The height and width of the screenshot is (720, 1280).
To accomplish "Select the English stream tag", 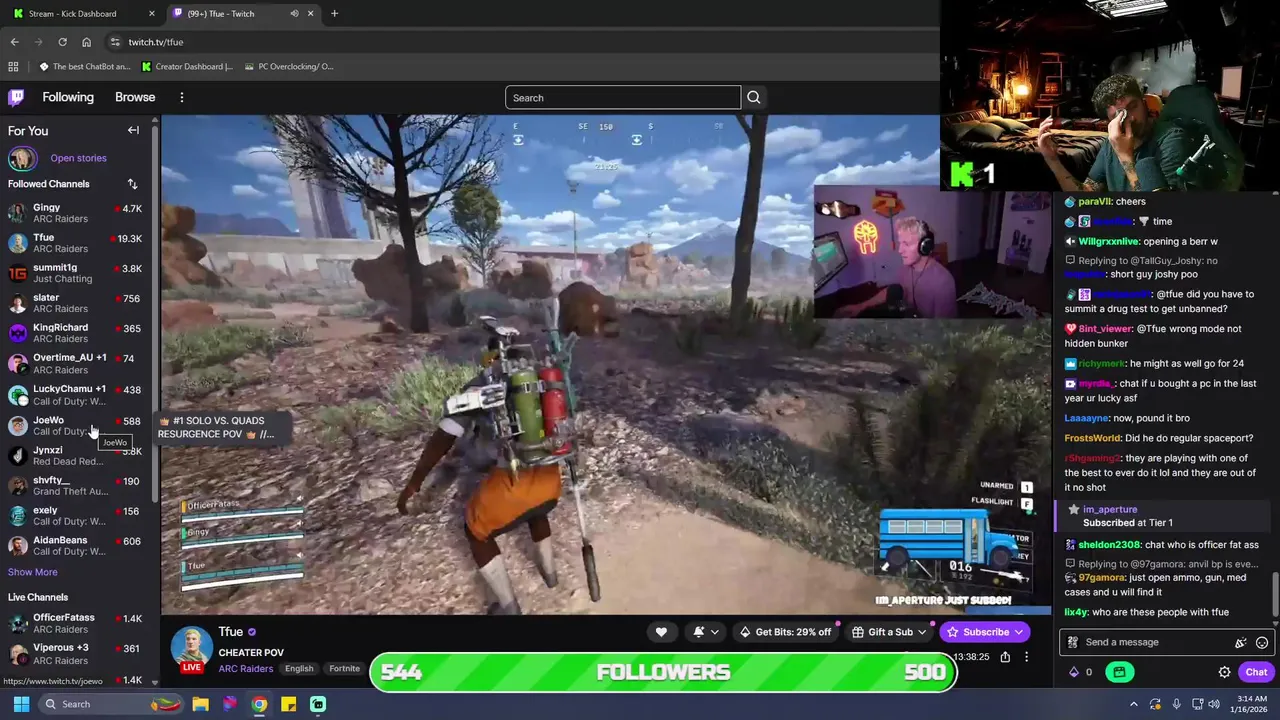I will point(299,668).
